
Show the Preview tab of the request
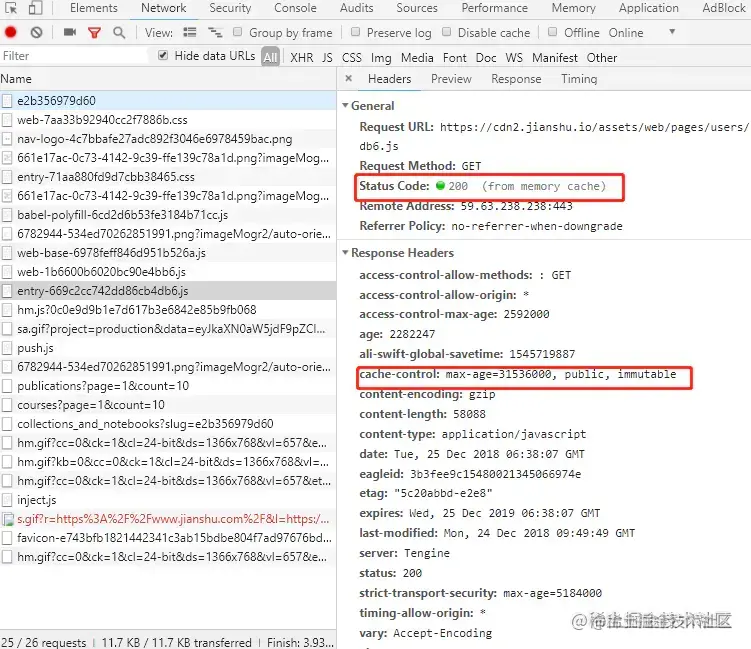point(451,79)
